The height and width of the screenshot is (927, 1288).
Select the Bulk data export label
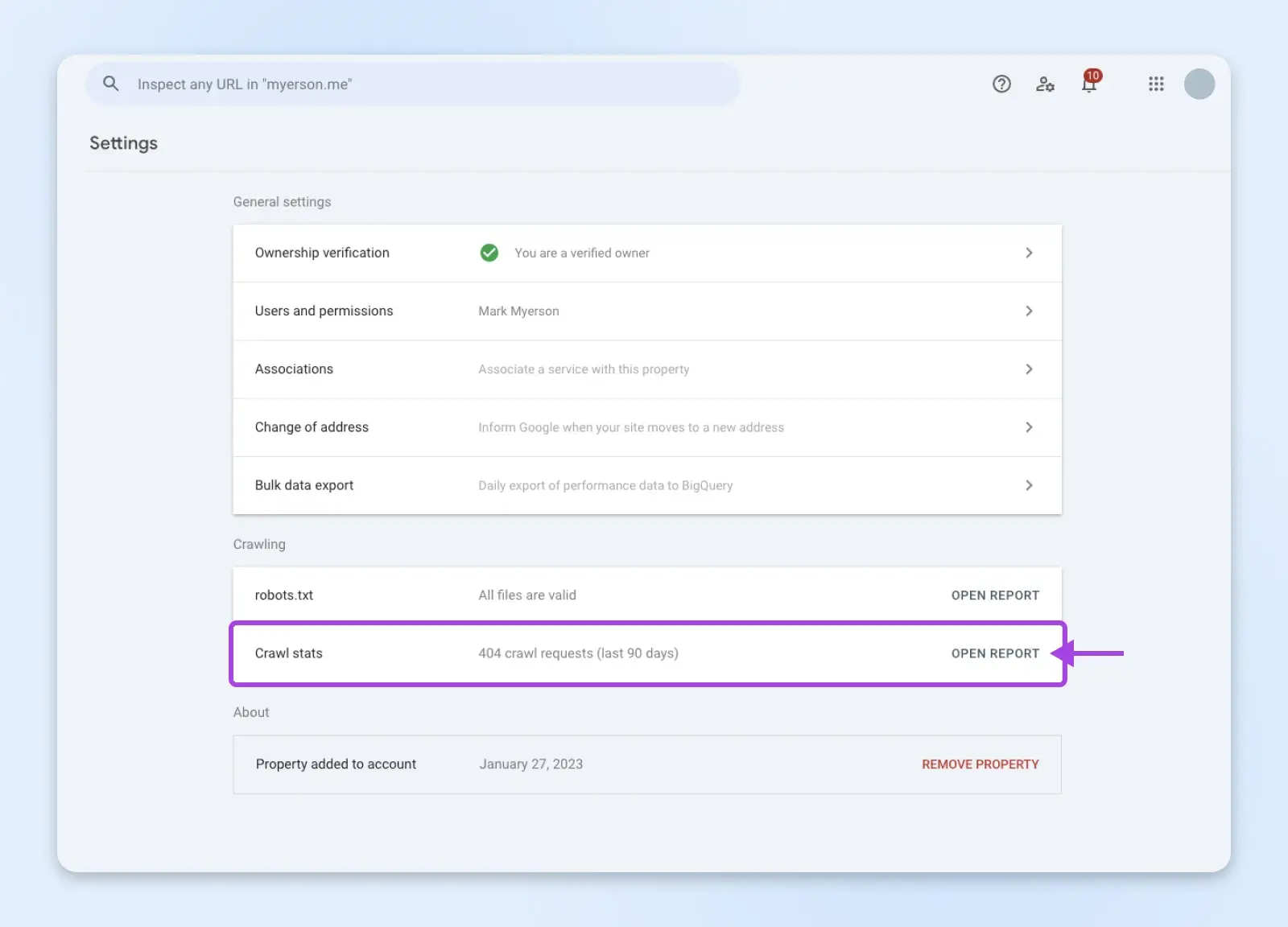tap(304, 485)
